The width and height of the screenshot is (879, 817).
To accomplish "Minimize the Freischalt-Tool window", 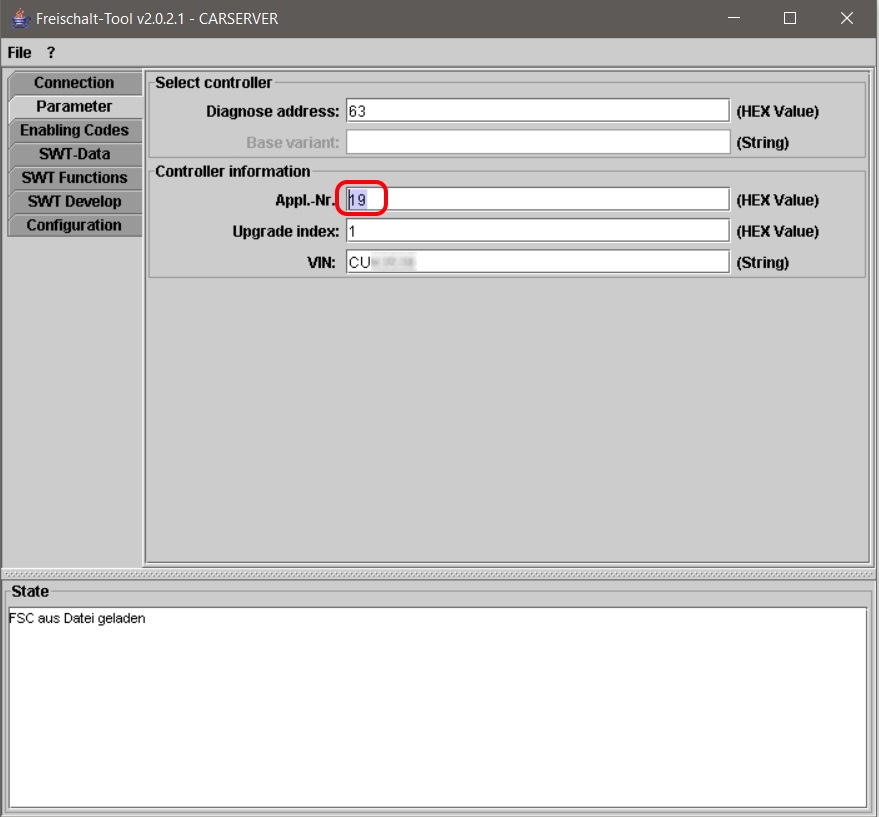I will click(x=734, y=18).
